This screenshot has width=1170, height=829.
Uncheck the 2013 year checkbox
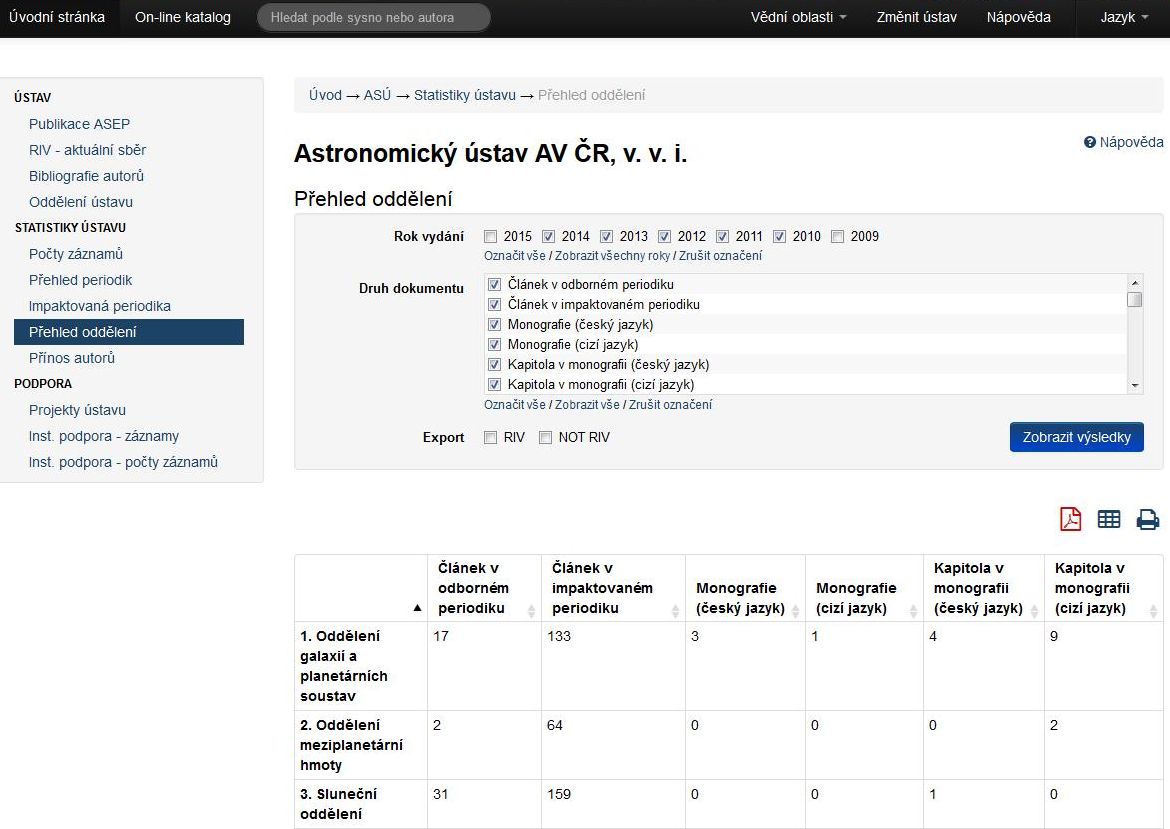(x=606, y=237)
